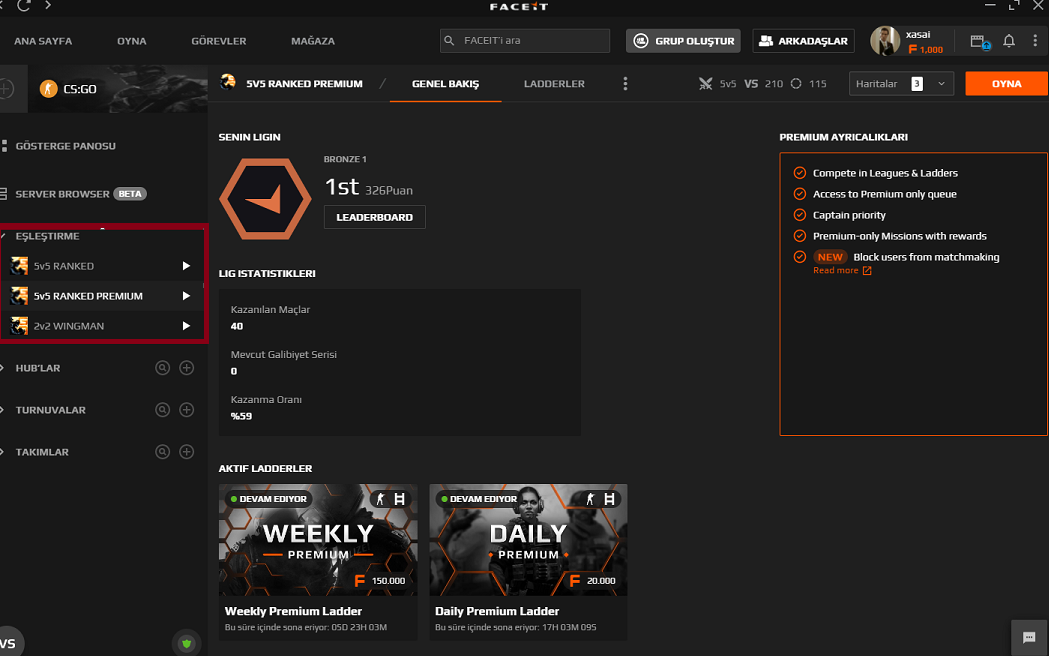Click the forward navigation arrow
This screenshot has height=656, width=1049.
[47, 5]
